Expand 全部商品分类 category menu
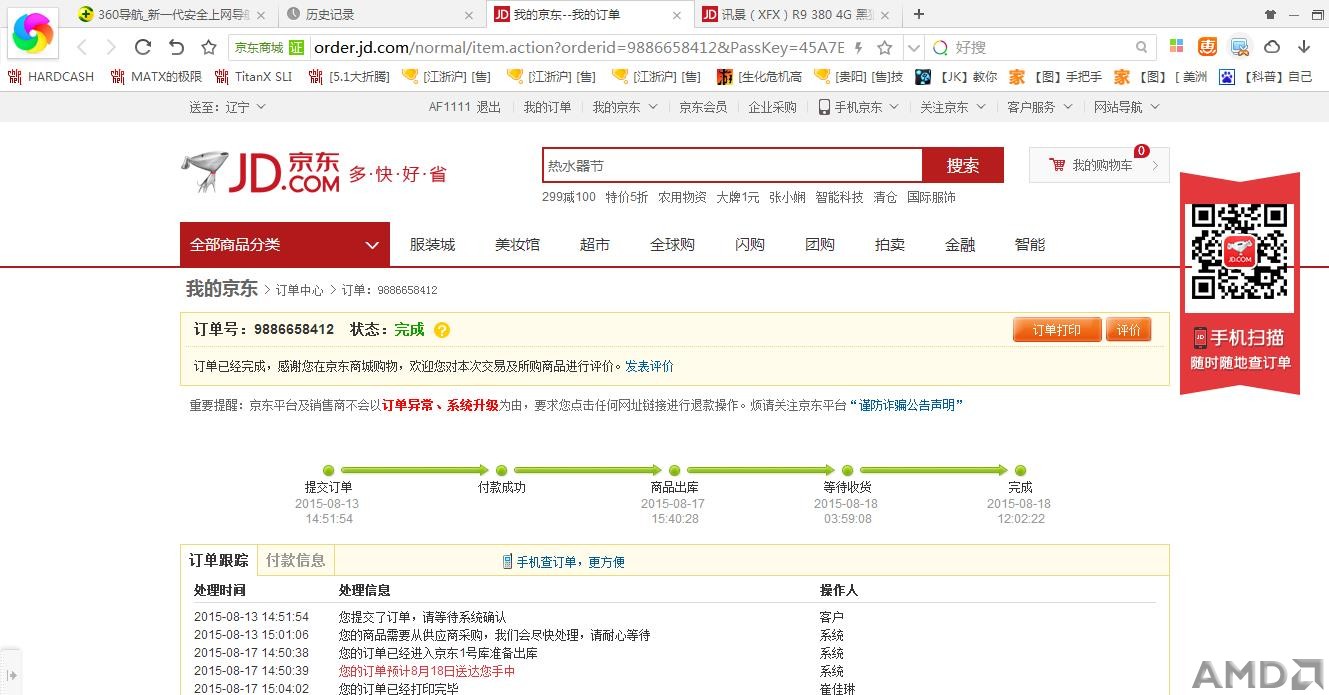This screenshot has width=1329, height=695. pos(285,244)
